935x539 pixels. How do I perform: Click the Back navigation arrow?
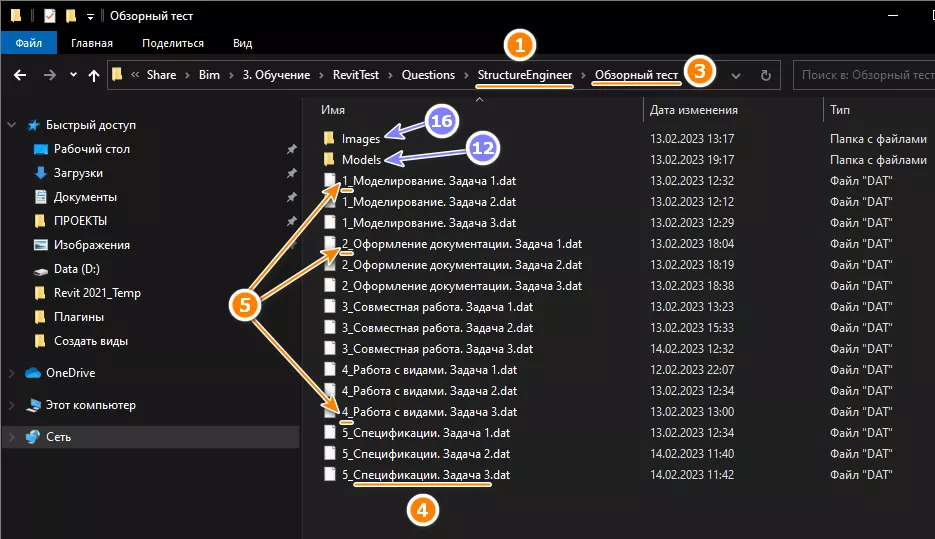coord(20,75)
